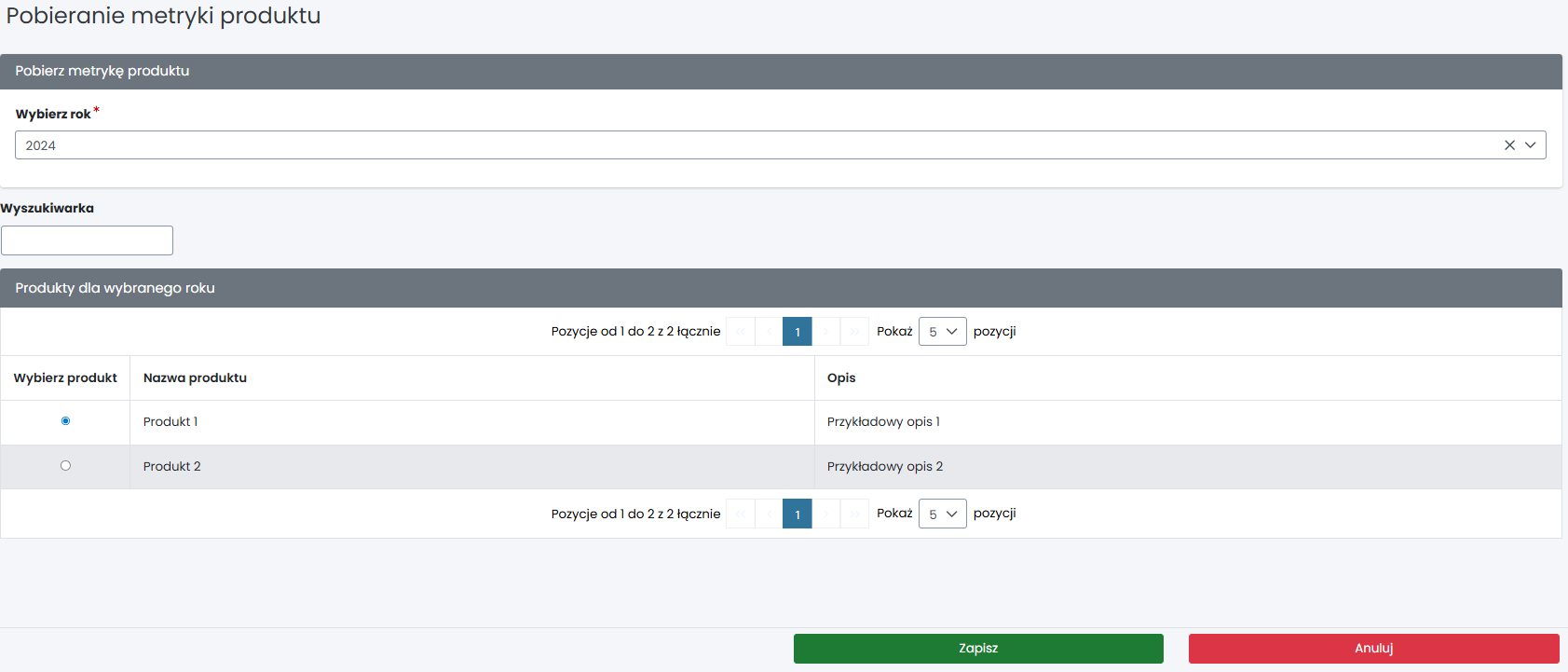Image resolution: width=1568 pixels, height=672 pixels.
Task: Go to next page in bottom pagination
Action: click(x=826, y=514)
